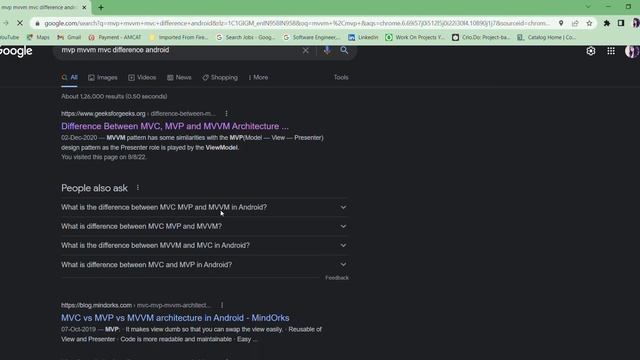Open a new browser tab
Image resolution: width=640 pixels, height=360 pixels.
pyautogui.click(x=101, y=7)
